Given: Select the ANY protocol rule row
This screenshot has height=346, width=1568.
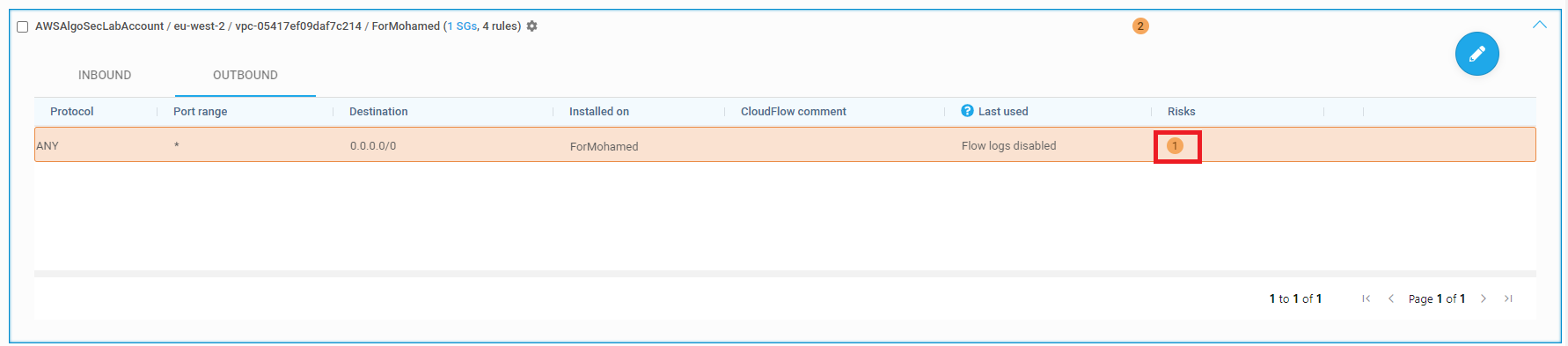Looking at the screenshot, I should (785, 145).
